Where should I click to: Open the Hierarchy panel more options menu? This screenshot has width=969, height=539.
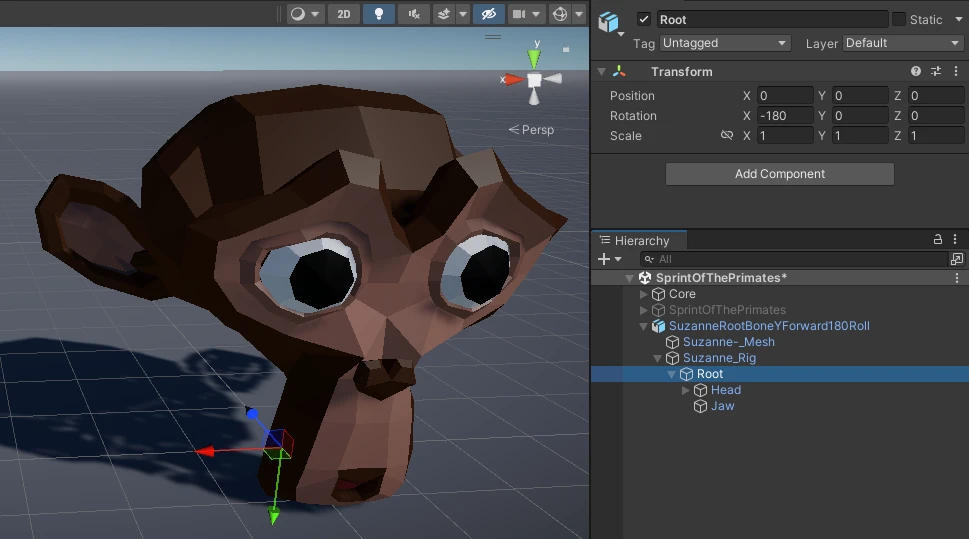point(955,239)
